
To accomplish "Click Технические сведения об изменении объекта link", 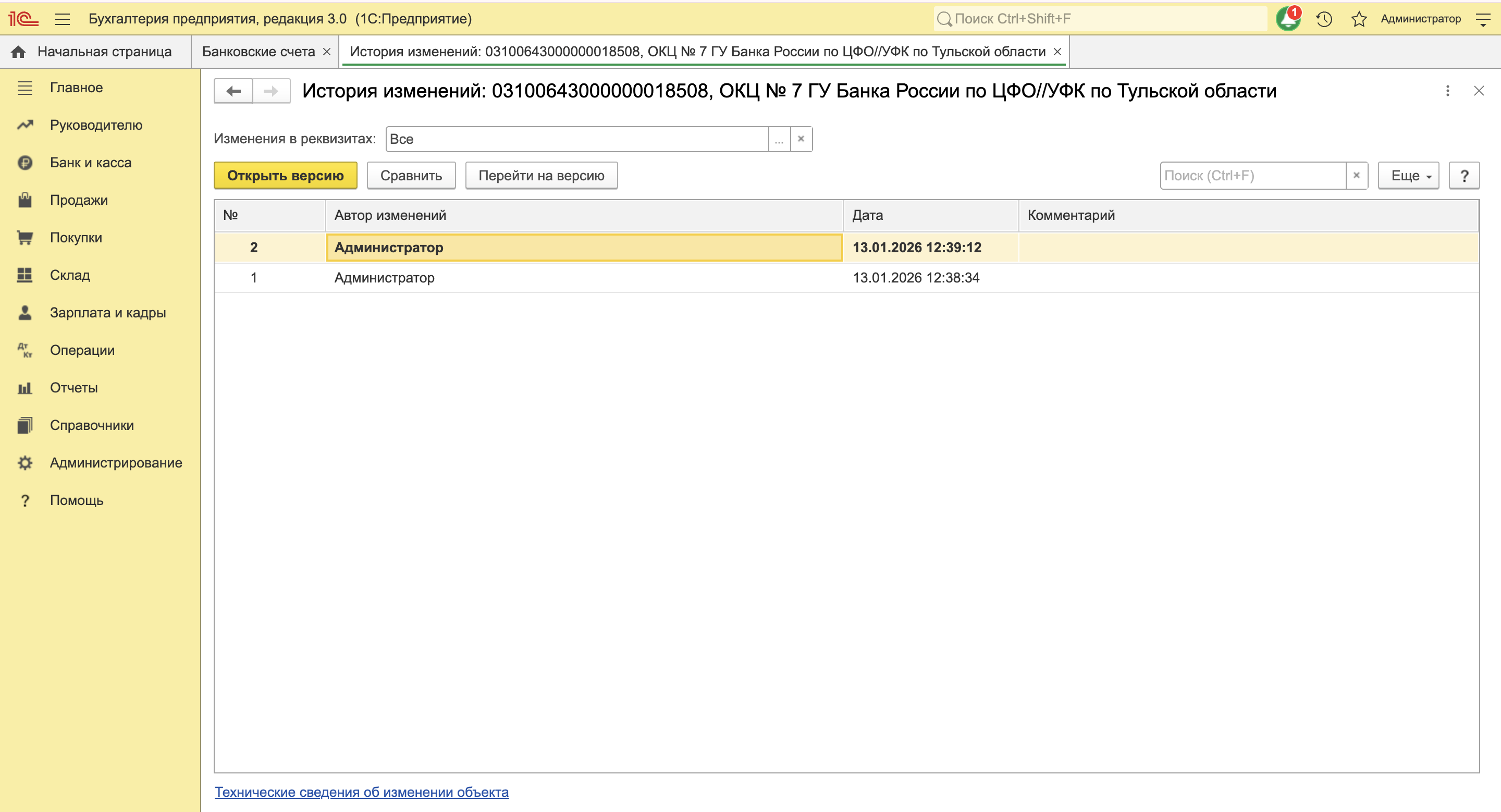I will pos(361,792).
